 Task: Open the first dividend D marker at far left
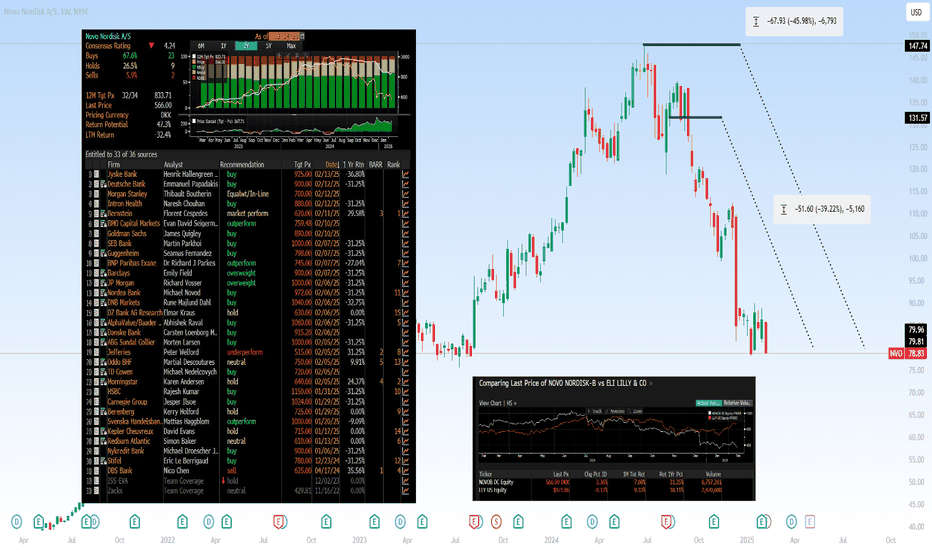pyautogui.click(x=17, y=522)
